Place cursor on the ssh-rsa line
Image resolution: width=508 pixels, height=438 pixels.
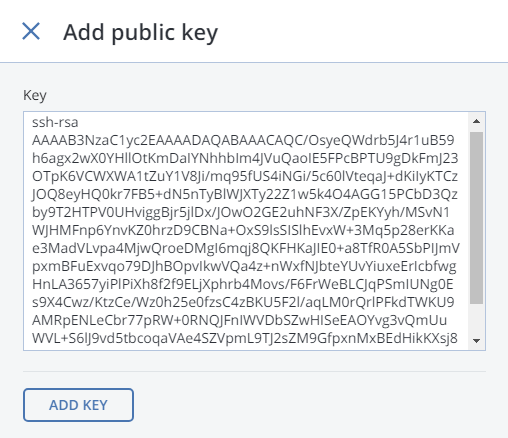pos(55,123)
